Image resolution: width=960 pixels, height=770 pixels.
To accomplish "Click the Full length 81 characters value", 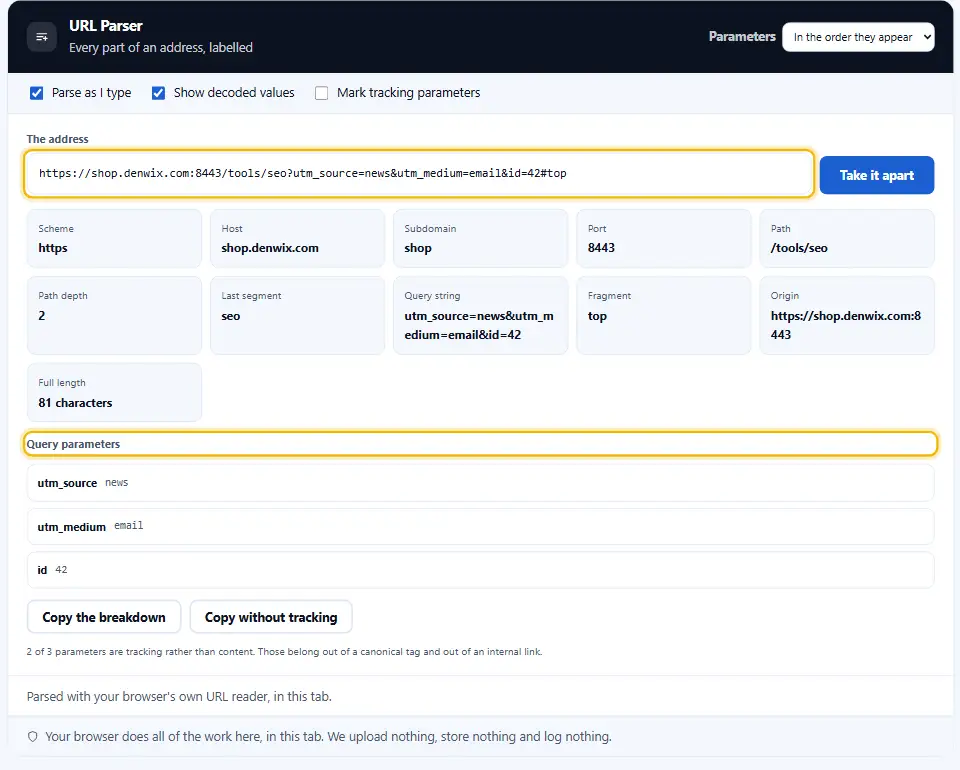I will 75,403.
